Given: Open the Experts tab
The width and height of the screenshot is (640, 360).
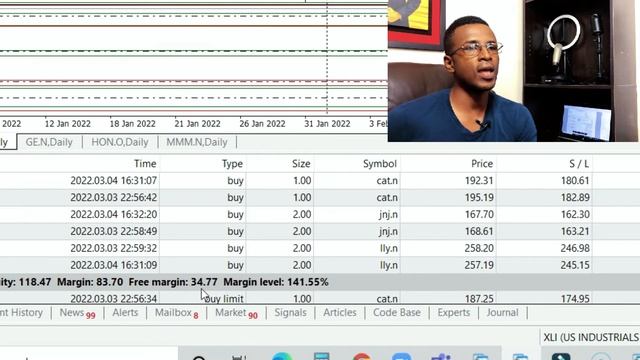Looking at the screenshot, I should [453, 313].
